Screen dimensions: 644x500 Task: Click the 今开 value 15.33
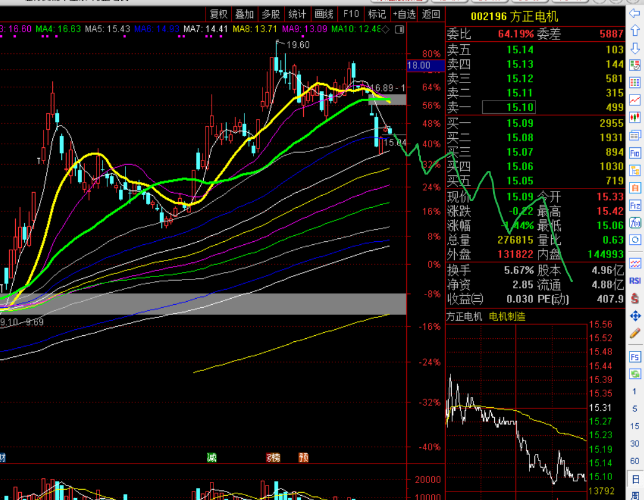pos(610,197)
